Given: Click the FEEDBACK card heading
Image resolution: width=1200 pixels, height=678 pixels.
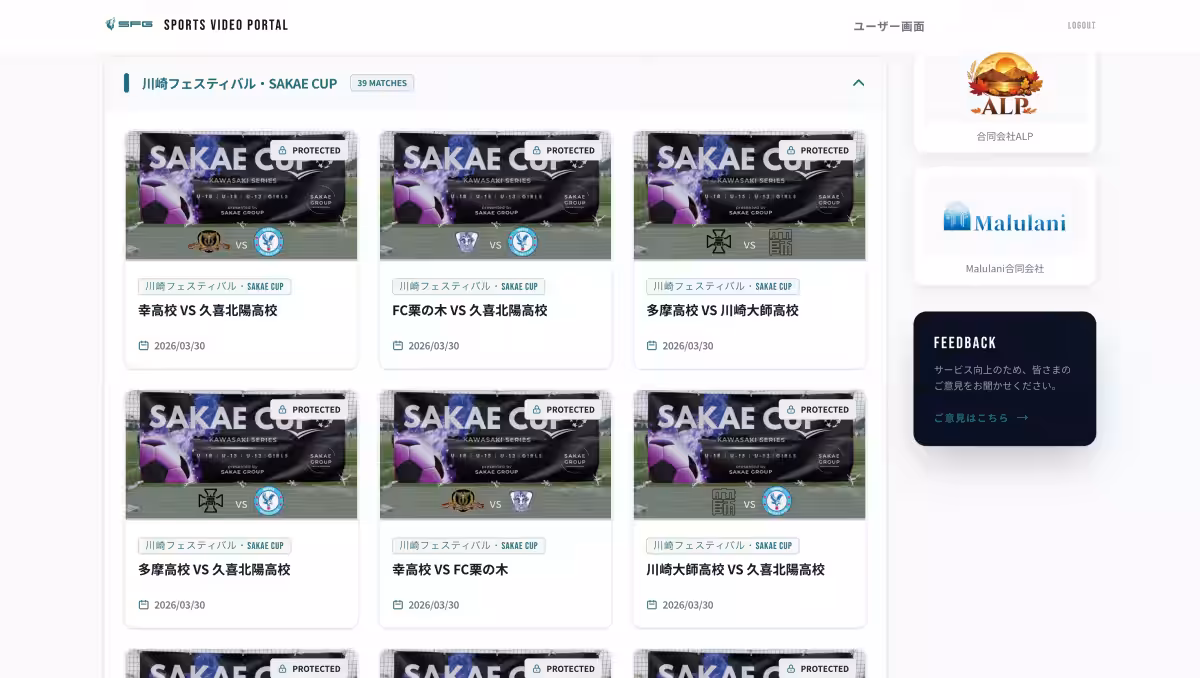Looking at the screenshot, I should (965, 342).
